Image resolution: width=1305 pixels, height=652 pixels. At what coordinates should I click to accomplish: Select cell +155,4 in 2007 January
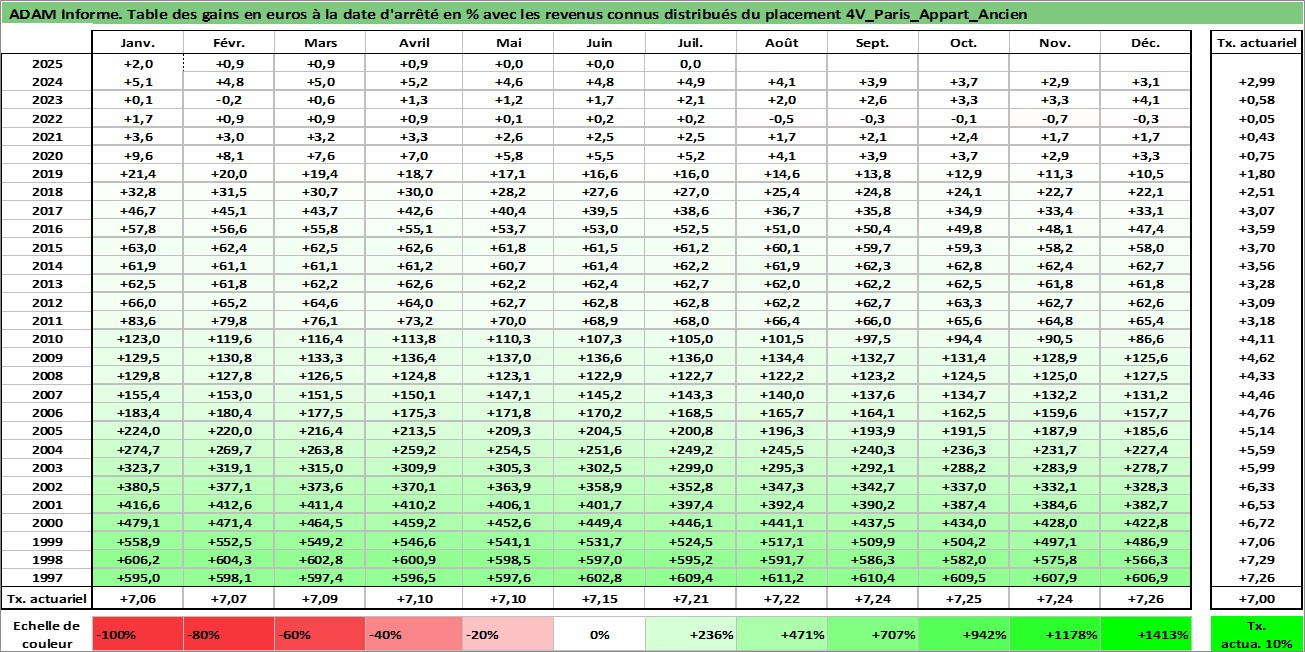click(138, 394)
